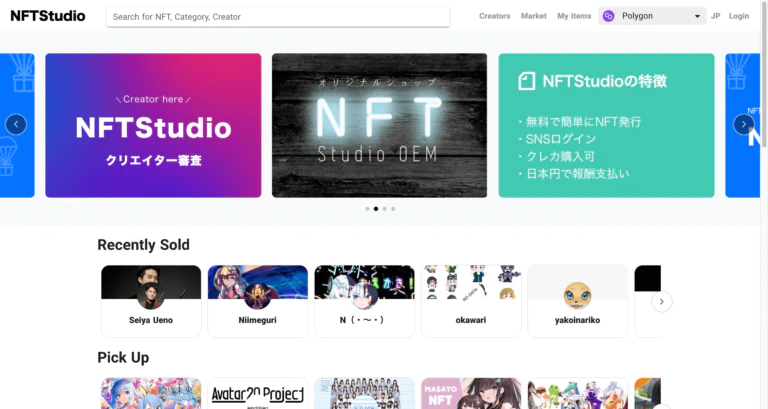Open the NFT Studio OEM banner
This screenshot has width=768, height=409.
point(380,125)
